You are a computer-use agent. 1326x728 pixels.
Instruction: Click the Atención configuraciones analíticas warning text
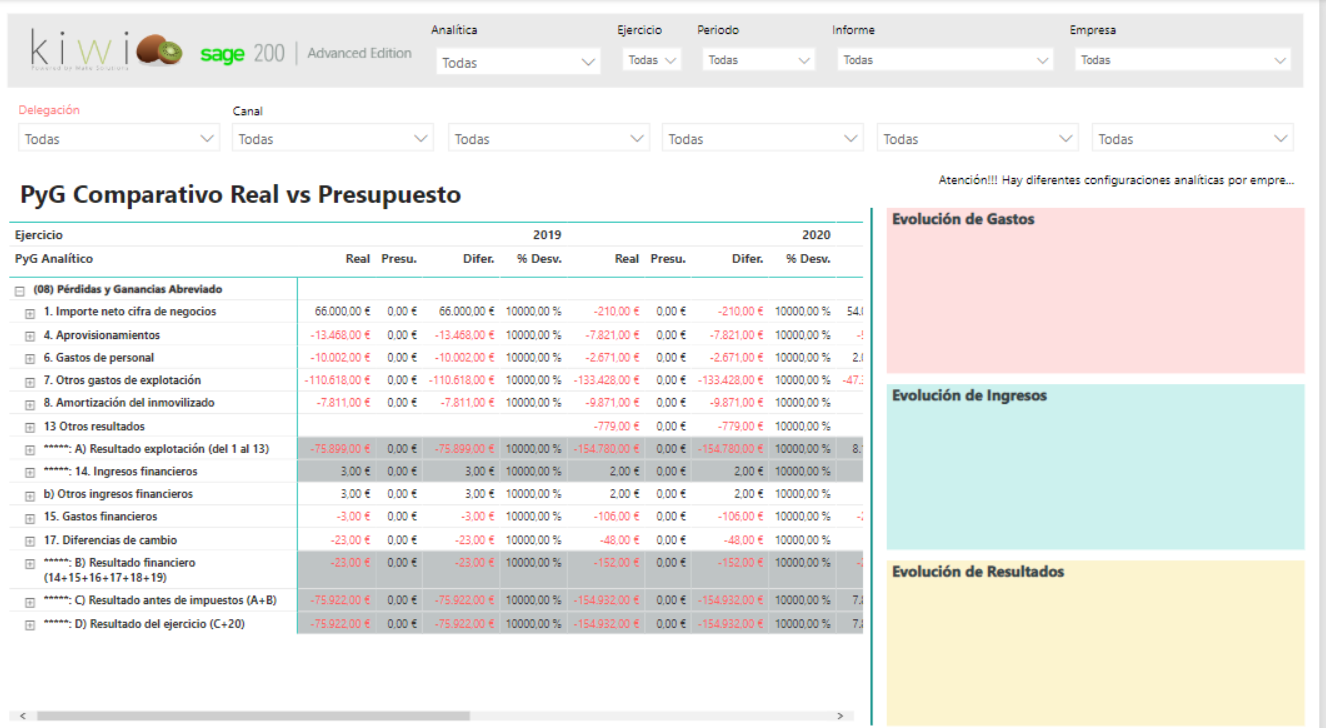click(x=1116, y=181)
